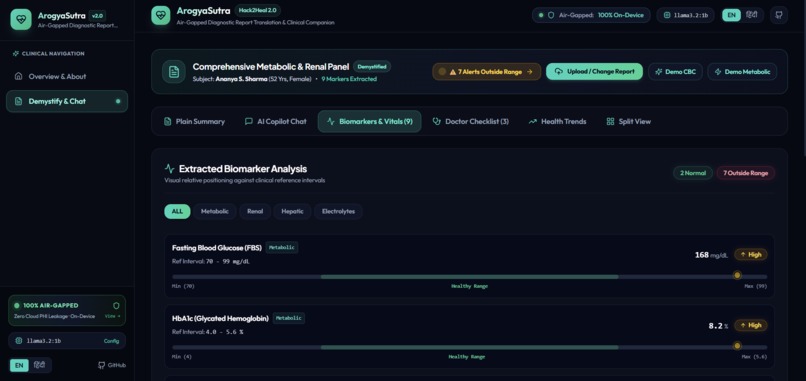This screenshot has width=806, height=381.
Task: Click Metabolic tag on HbA1c row
Action: point(289,318)
